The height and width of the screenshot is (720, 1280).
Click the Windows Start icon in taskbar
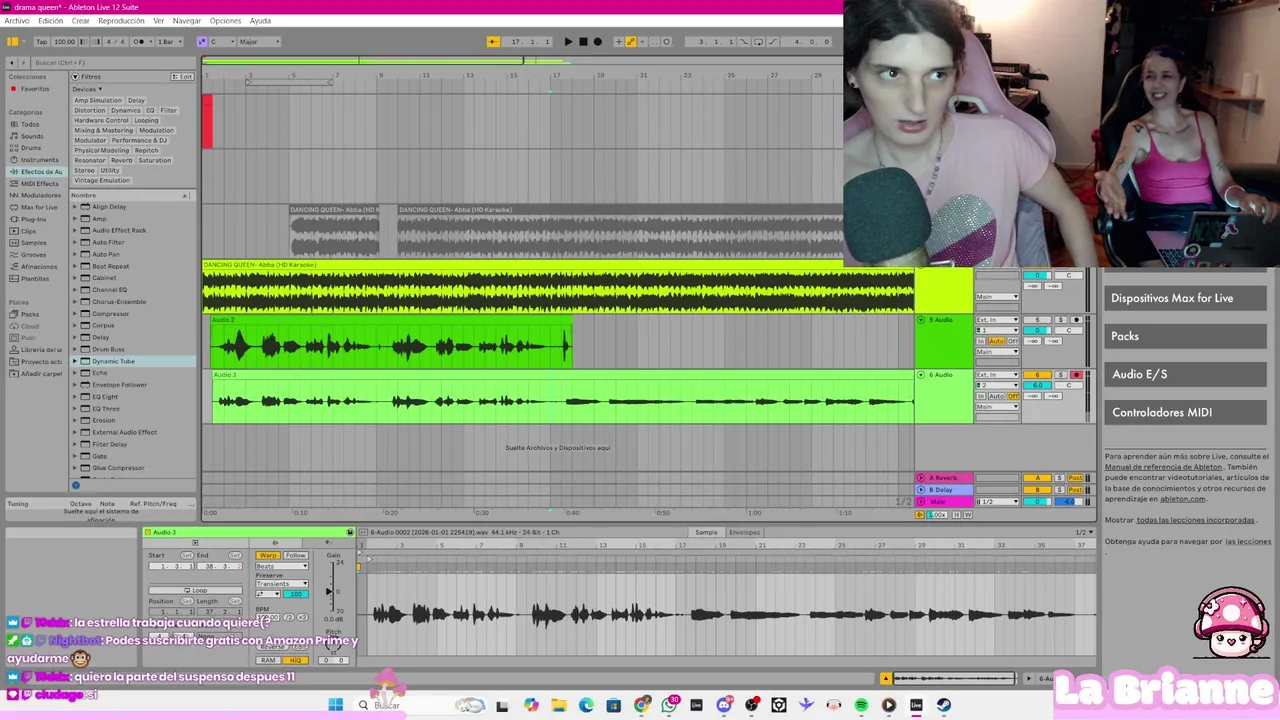pos(336,705)
